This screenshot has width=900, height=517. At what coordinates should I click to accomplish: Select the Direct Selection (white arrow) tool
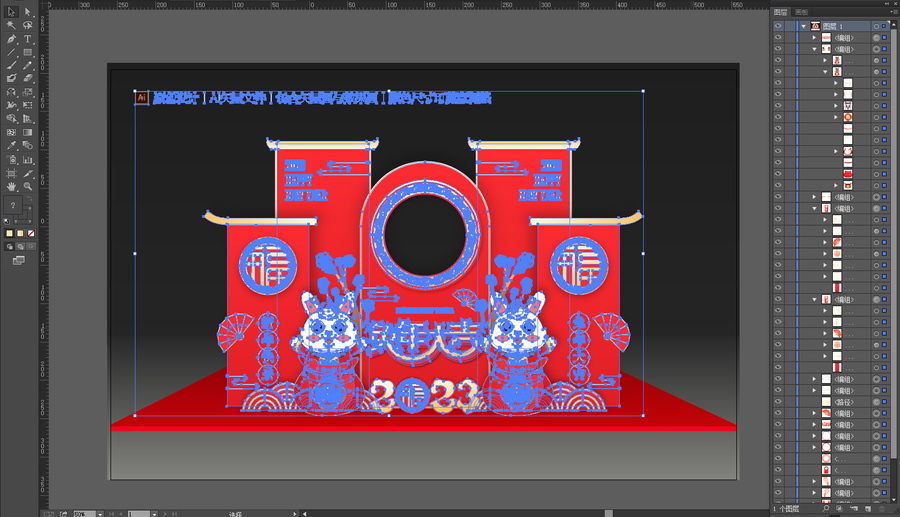coord(27,11)
